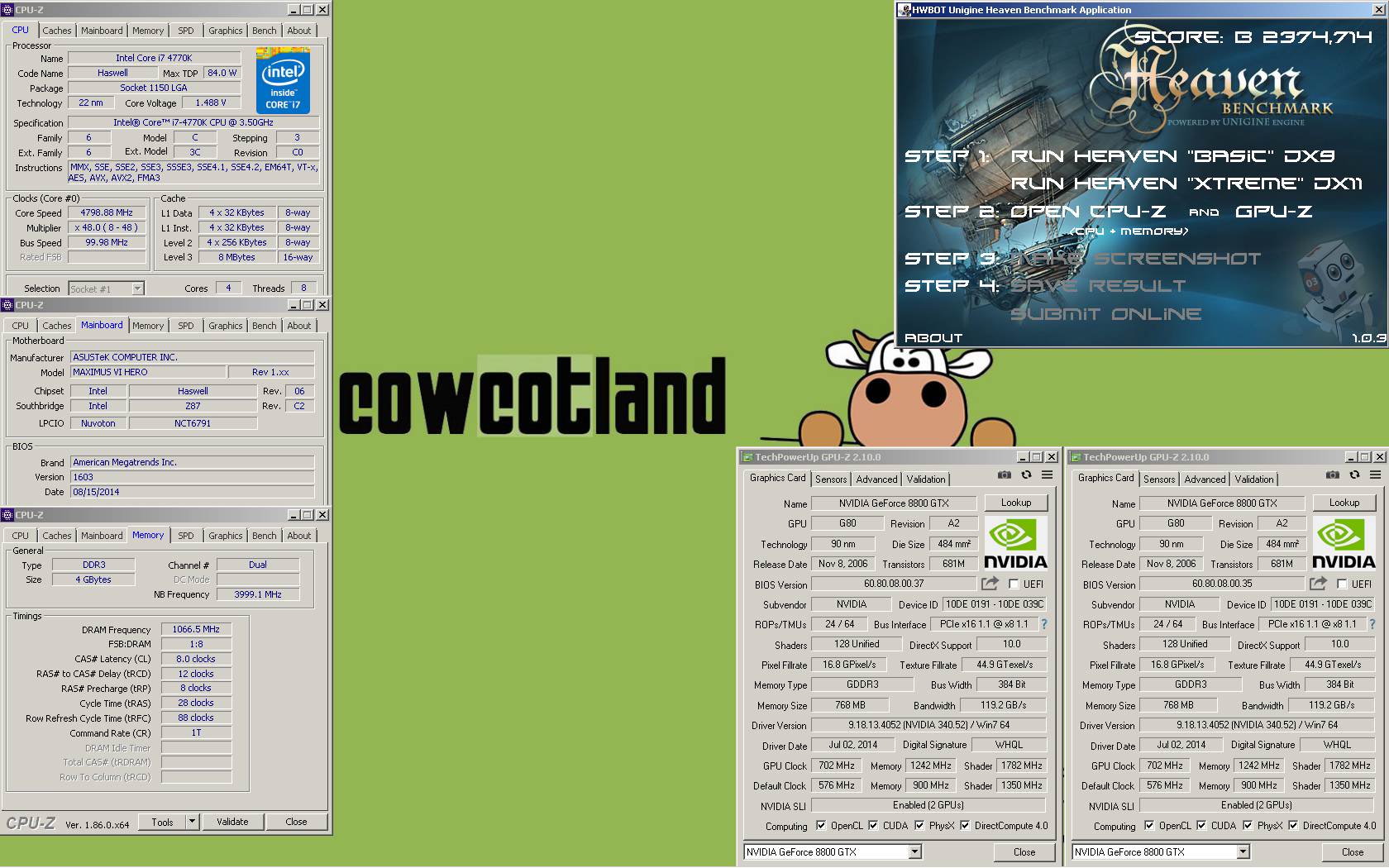The width and height of the screenshot is (1389, 868).
Task: Click the bus interface question mark in left GPU-Z
Action: tap(1043, 625)
